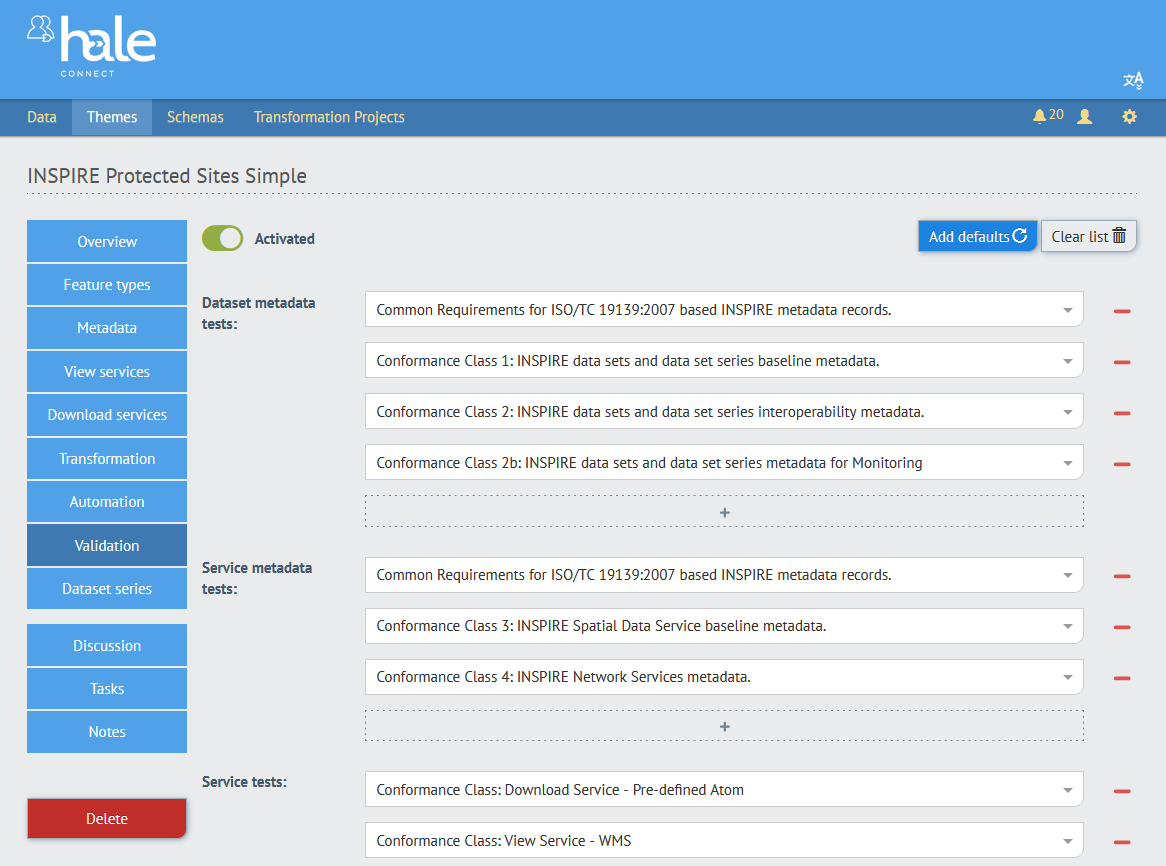Open the Notes tab

[x=107, y=731]
